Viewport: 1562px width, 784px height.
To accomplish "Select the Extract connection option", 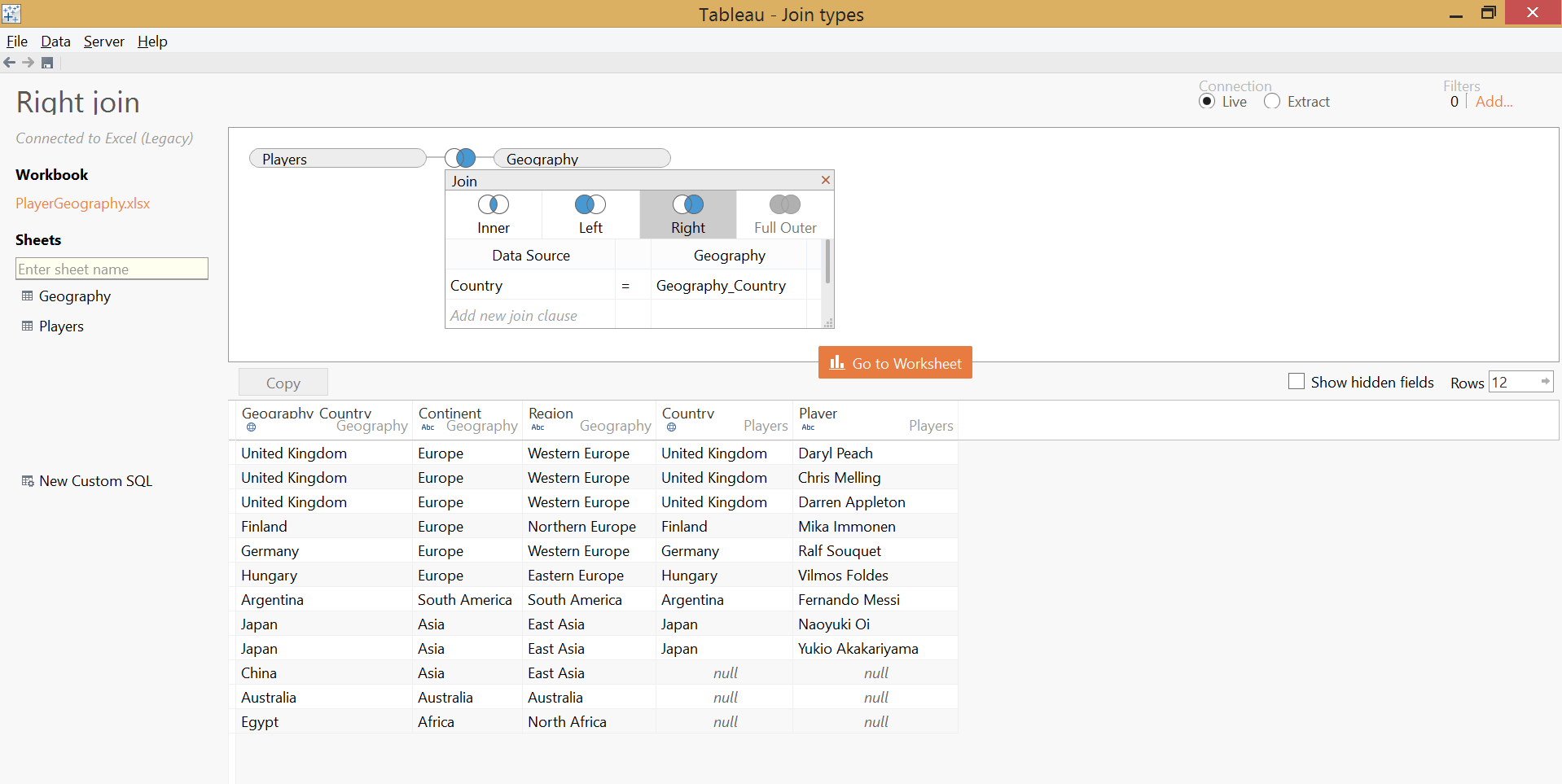I will (1272, 101).
